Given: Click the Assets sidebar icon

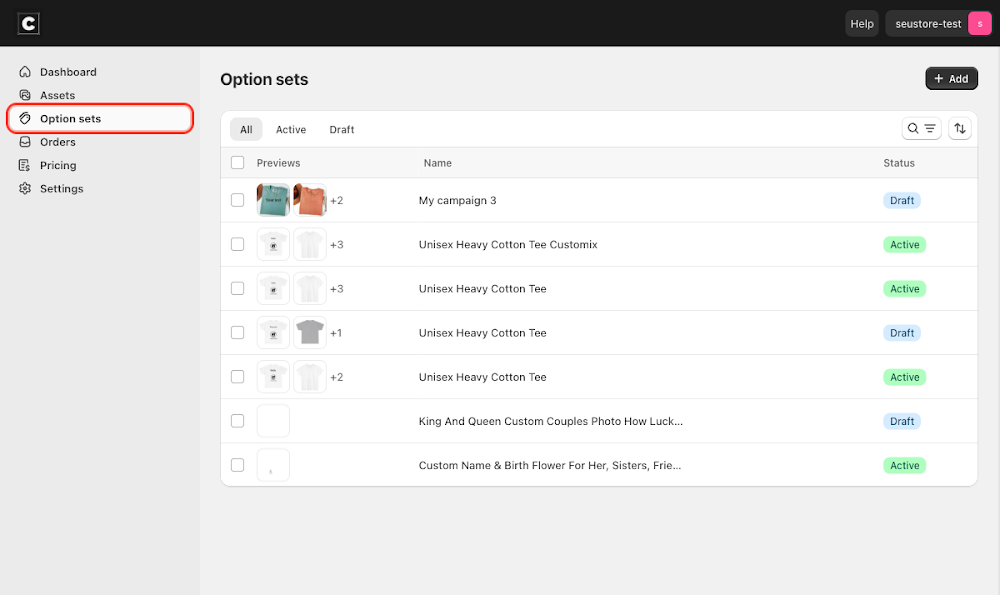Looking at the screenshot, I should [x=25, y=95].
